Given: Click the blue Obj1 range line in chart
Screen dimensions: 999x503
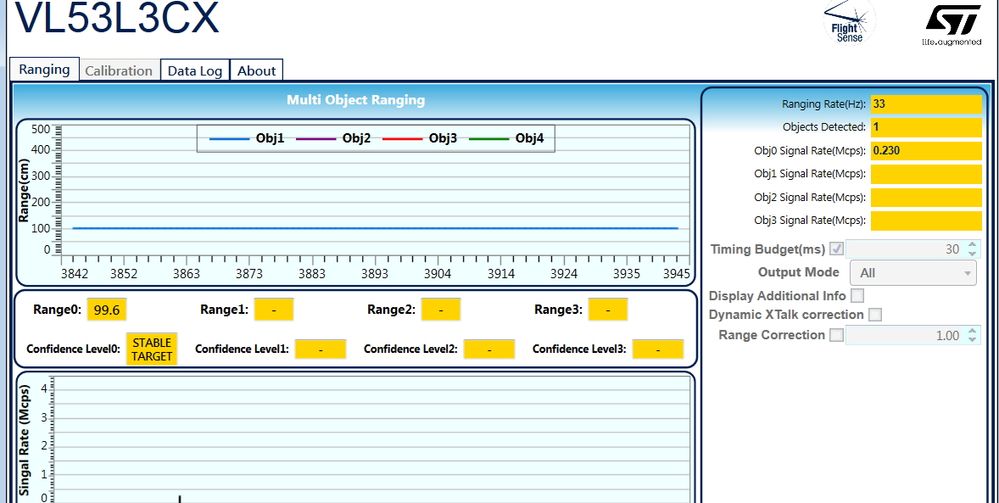Looking at the screenshot, I should [x=375, y=228].
